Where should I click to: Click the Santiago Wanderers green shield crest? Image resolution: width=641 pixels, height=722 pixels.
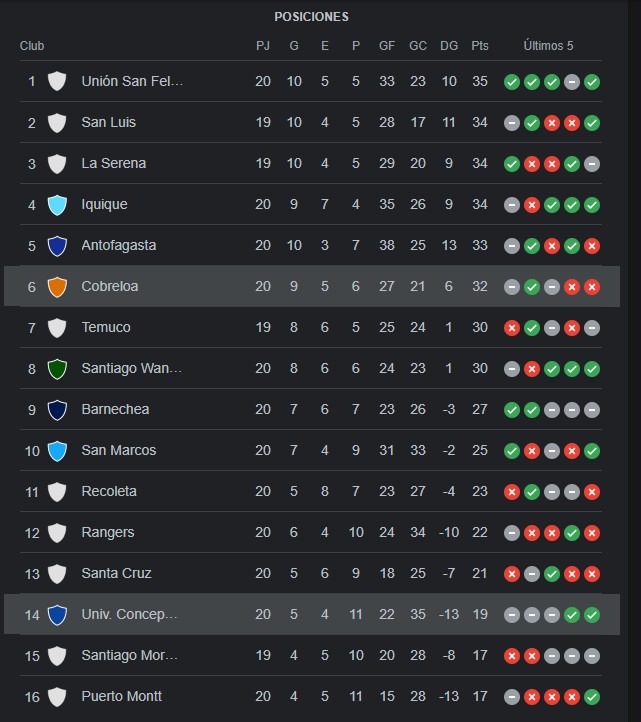(x=57, y=369)
